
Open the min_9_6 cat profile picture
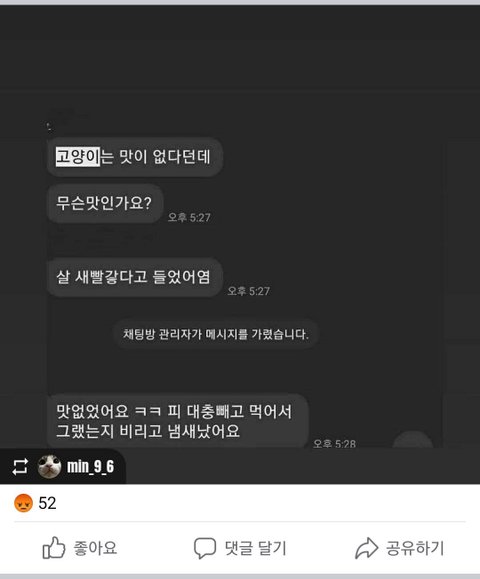(x=49, y=466)
